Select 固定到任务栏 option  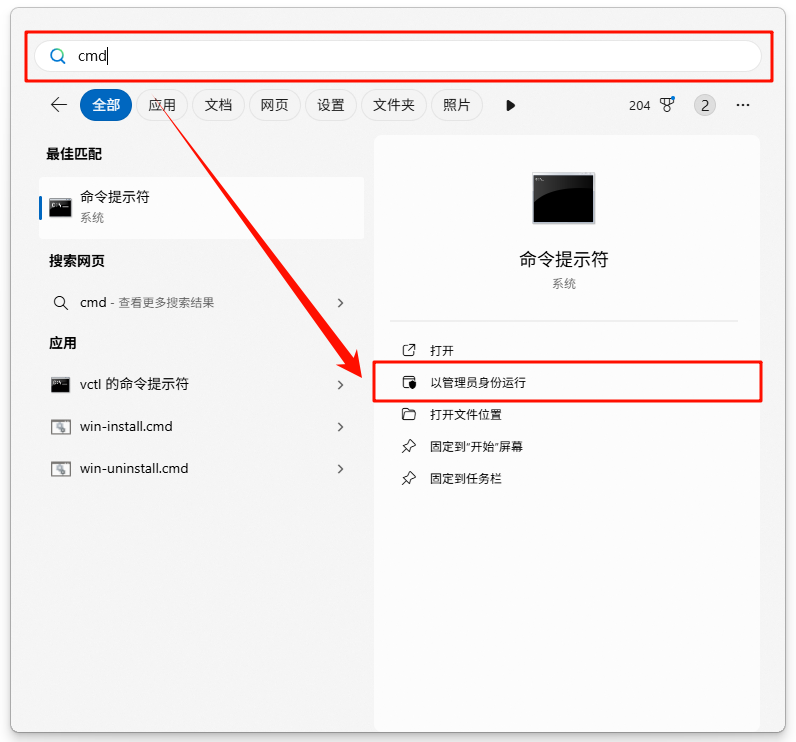click(466, 478)
